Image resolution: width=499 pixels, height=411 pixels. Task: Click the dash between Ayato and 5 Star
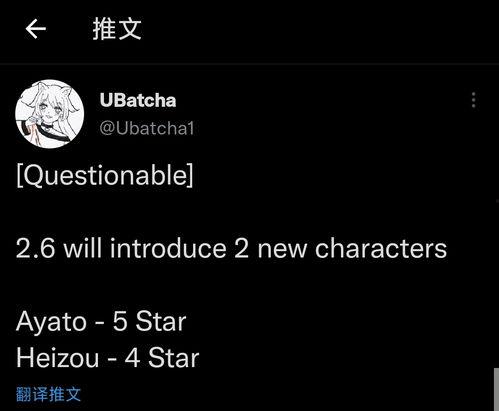(x=100, y=323)
